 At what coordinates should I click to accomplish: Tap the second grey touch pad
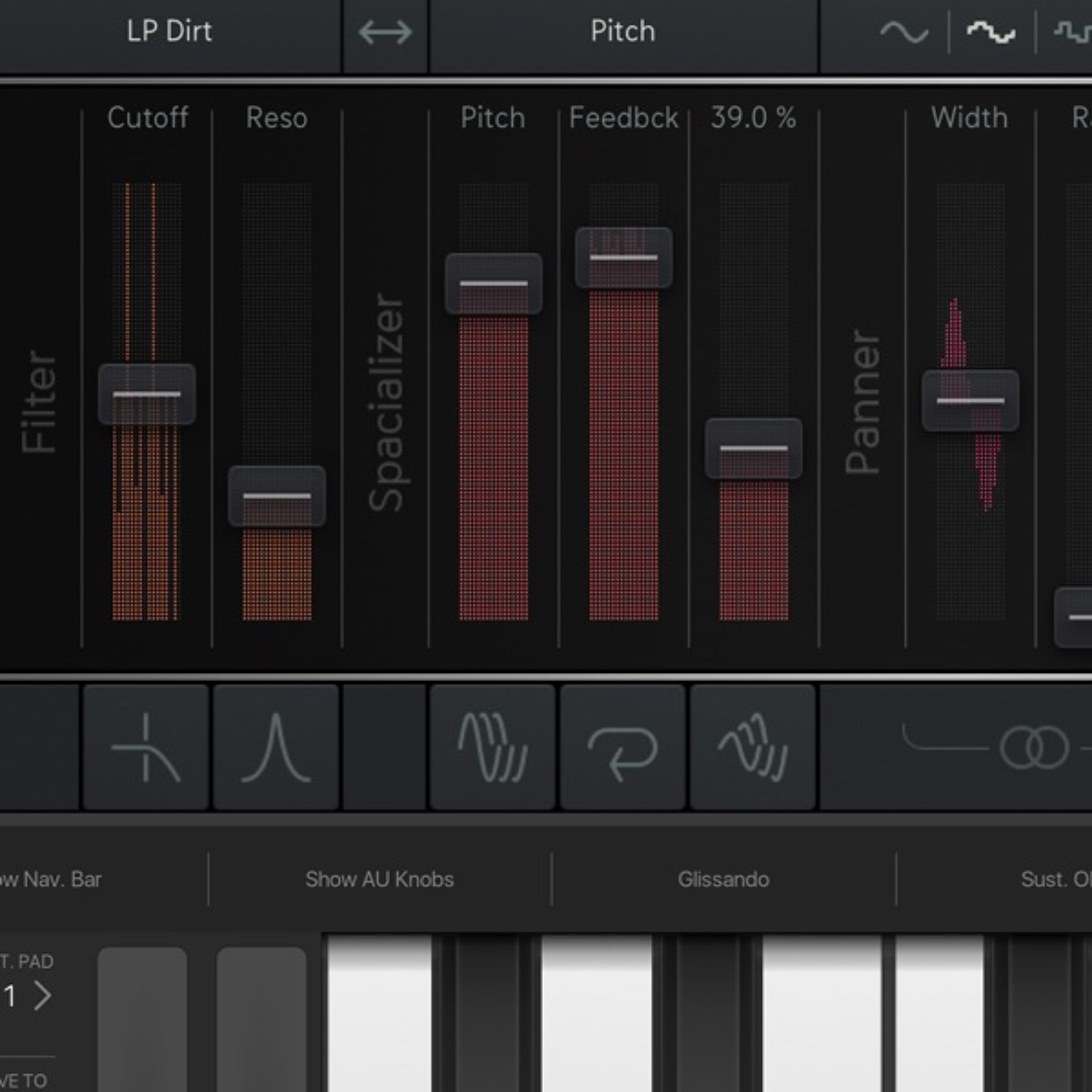click(262, 1019)
